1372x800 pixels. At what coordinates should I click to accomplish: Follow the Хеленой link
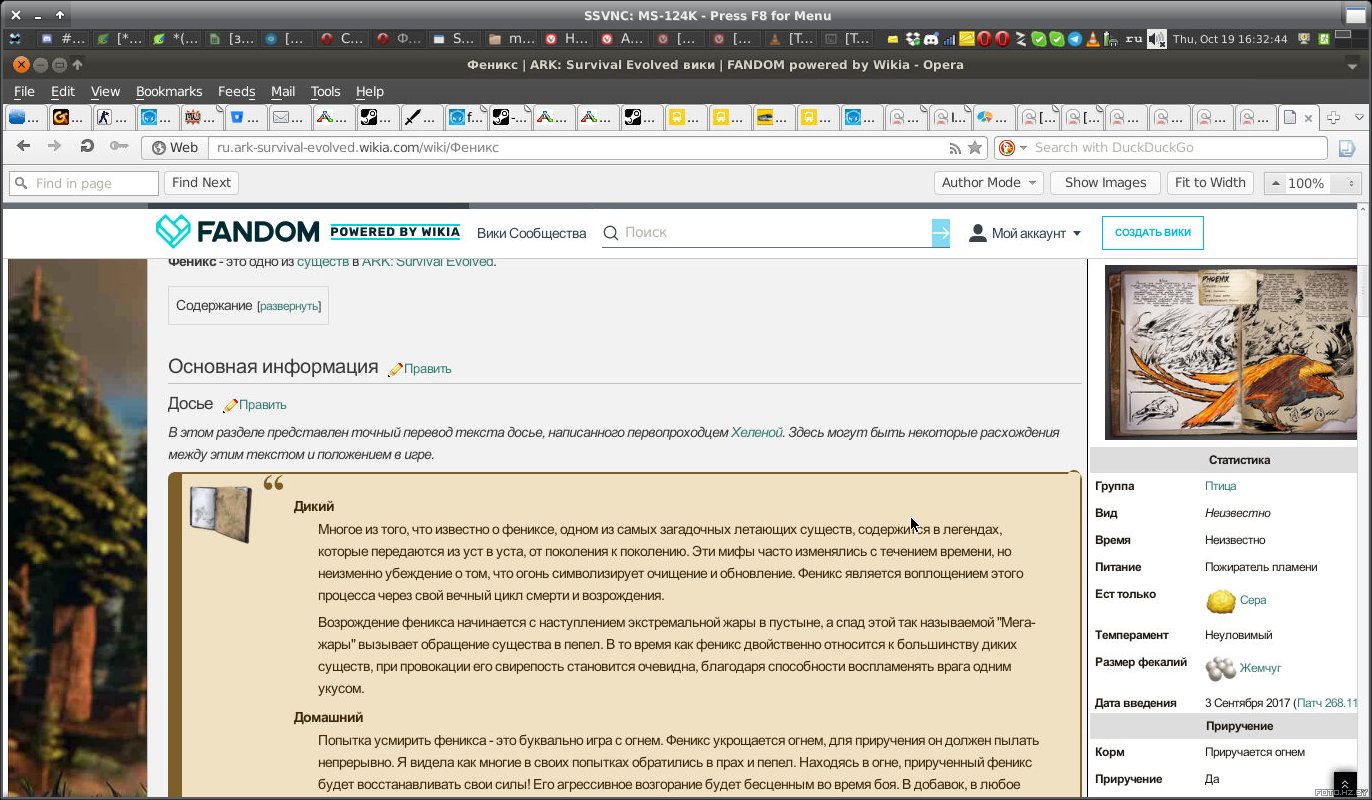click(756, 433)
